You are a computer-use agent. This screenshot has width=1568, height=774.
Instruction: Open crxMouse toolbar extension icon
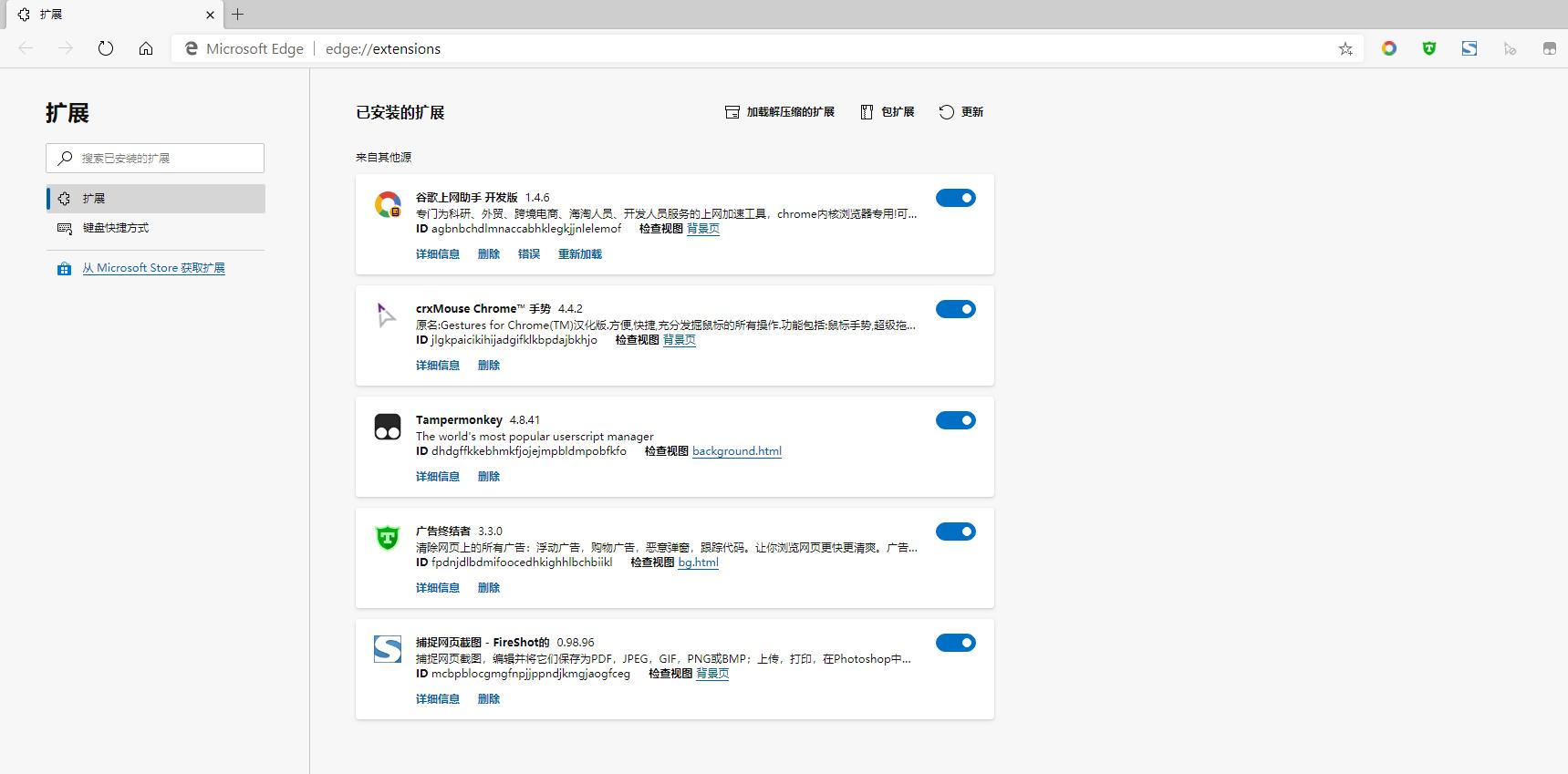pos(1510,48)
